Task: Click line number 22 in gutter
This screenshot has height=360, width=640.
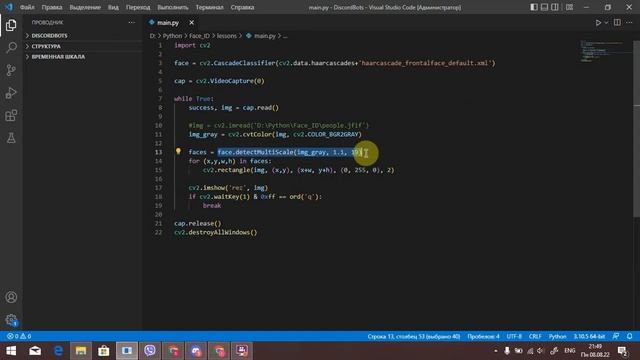Action: 158,232
